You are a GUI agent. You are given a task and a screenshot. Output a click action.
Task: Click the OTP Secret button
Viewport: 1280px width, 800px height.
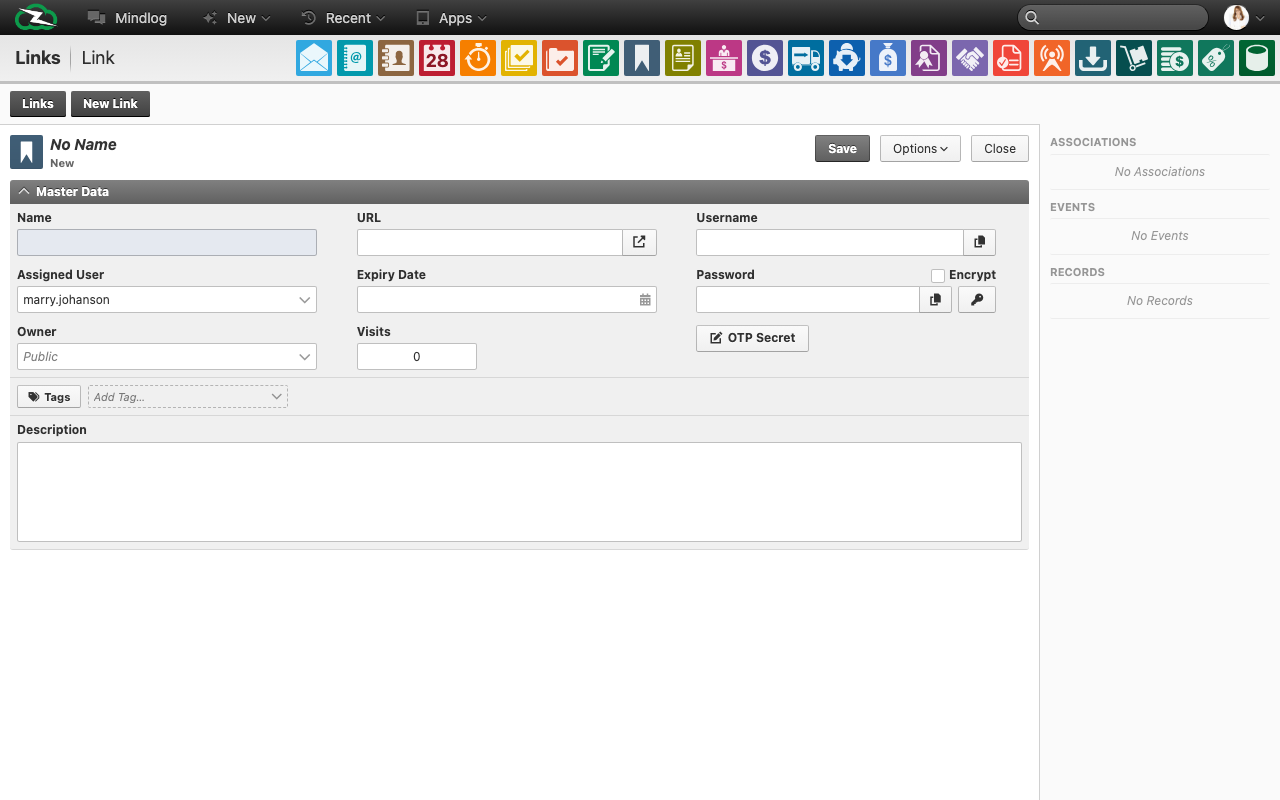coord(752,338)
